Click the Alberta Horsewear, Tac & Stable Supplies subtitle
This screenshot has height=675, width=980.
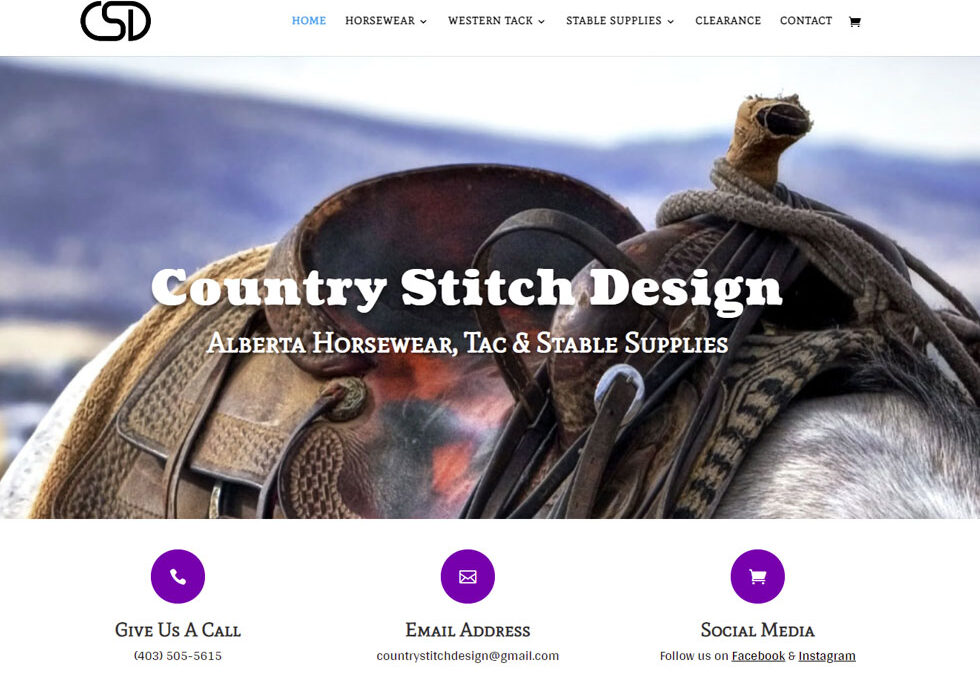tap(468, 343)
